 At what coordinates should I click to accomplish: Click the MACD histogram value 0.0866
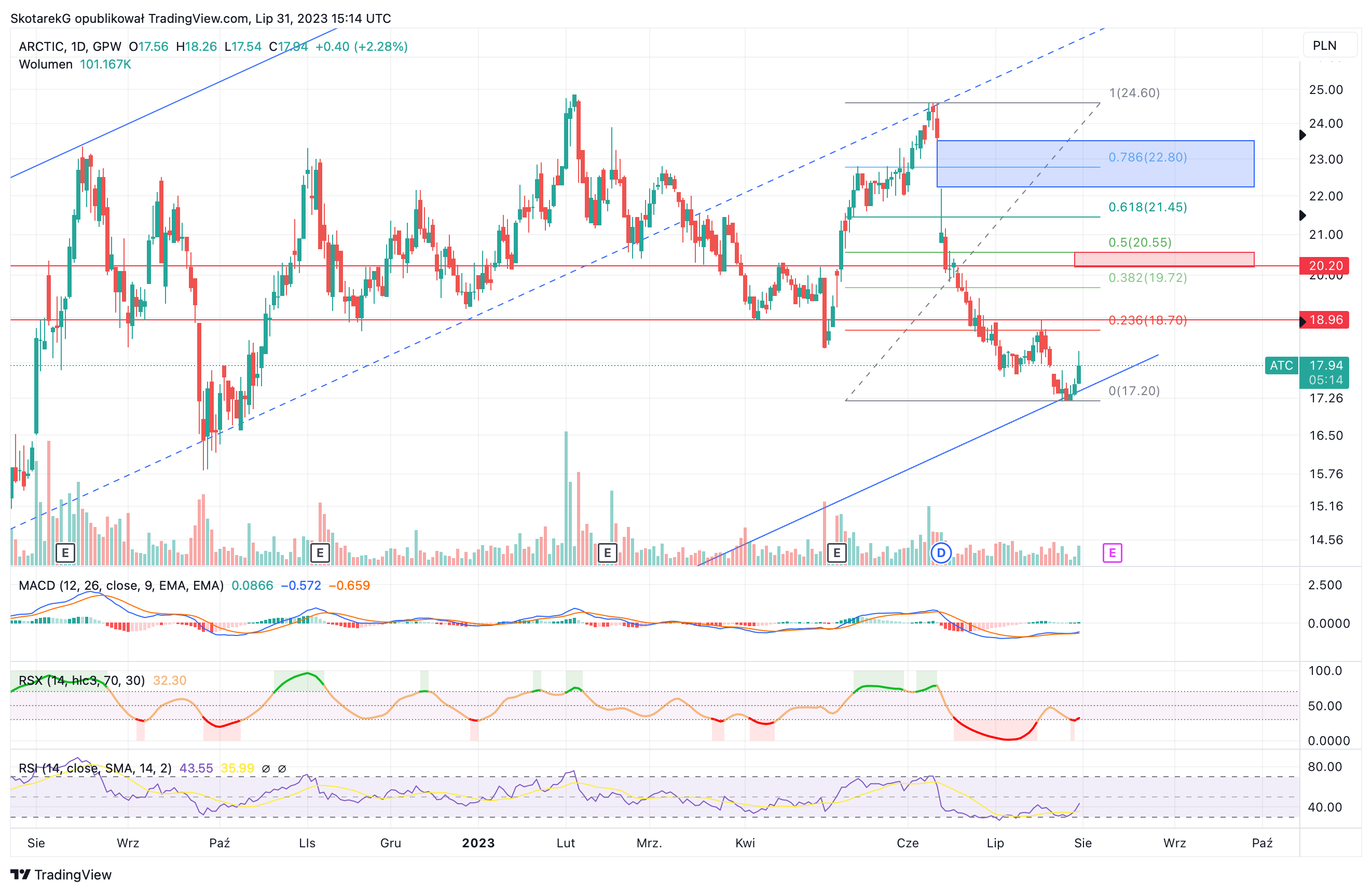(253, 586)
